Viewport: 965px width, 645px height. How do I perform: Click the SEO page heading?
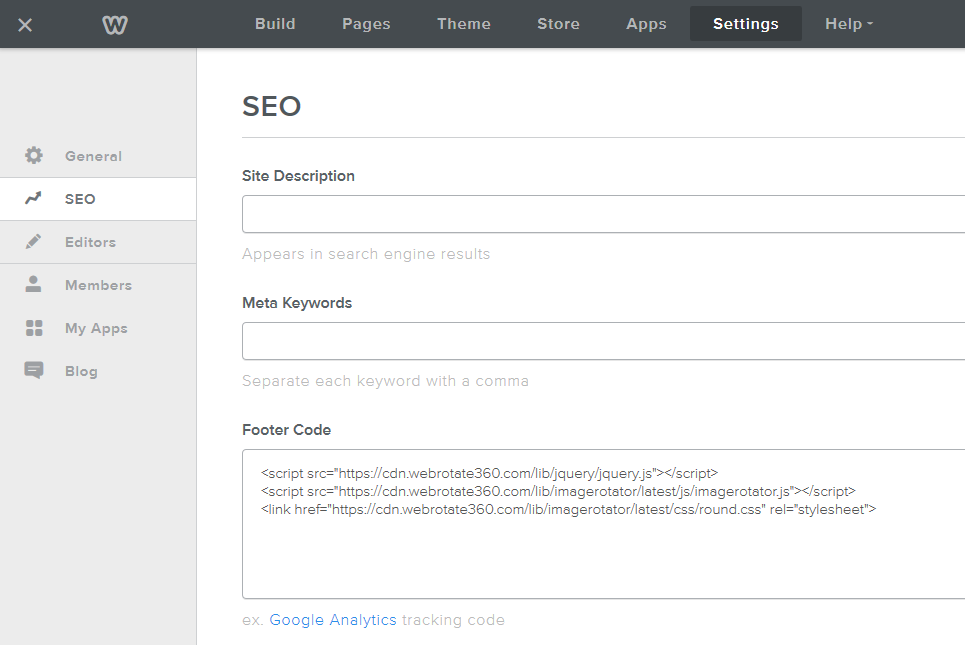[x=271, y=106]
